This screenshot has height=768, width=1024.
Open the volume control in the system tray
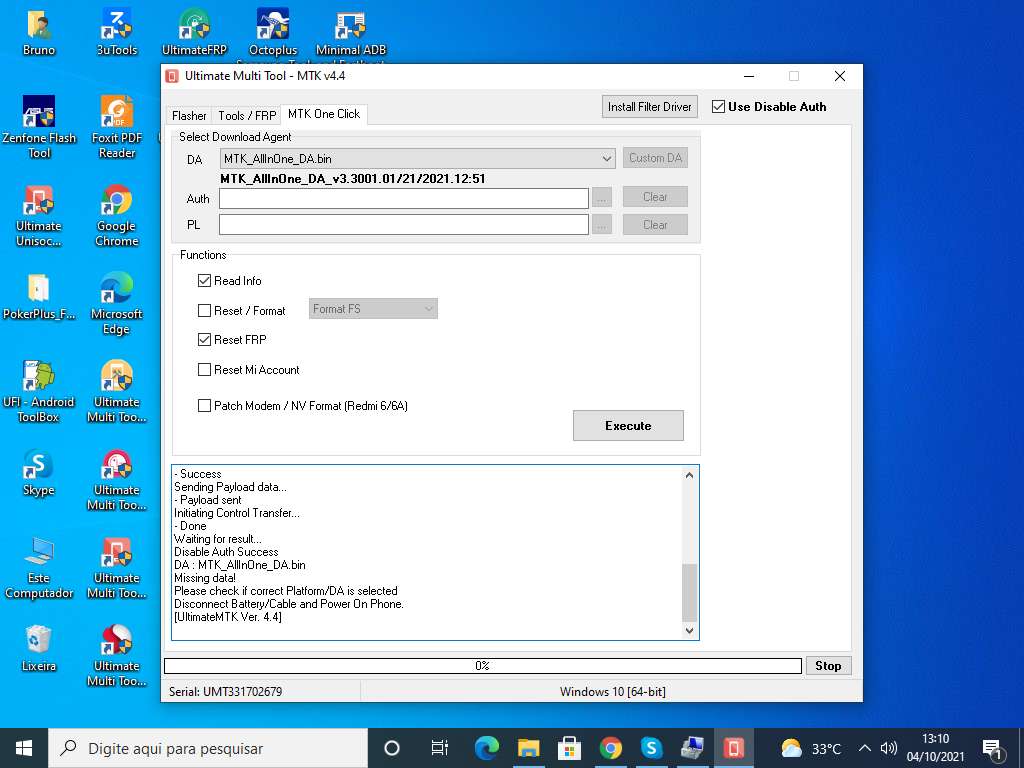pos(888,748)
